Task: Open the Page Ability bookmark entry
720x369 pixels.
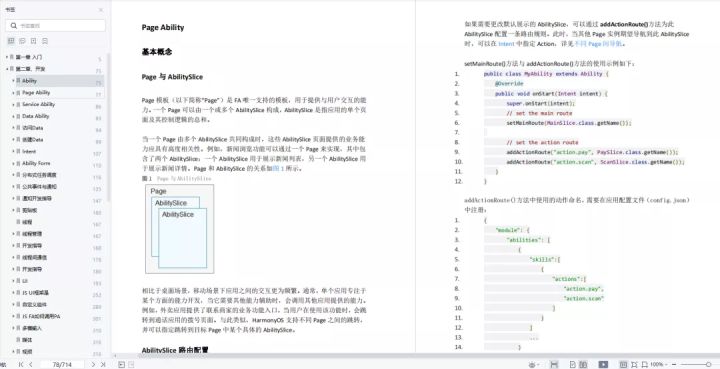Action: [36, 93]
